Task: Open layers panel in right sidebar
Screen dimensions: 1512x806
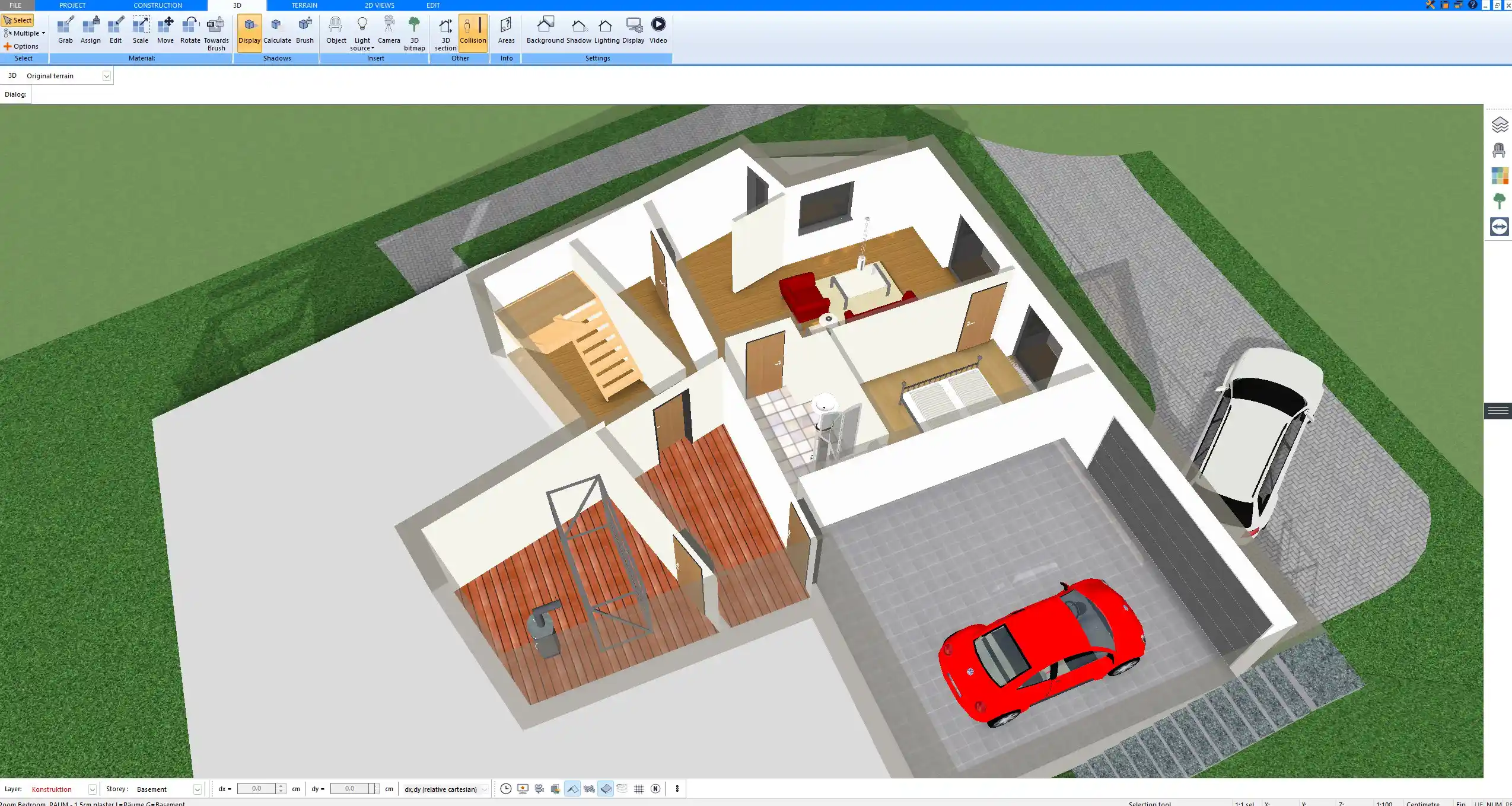Action: (x=1499, y=125)
